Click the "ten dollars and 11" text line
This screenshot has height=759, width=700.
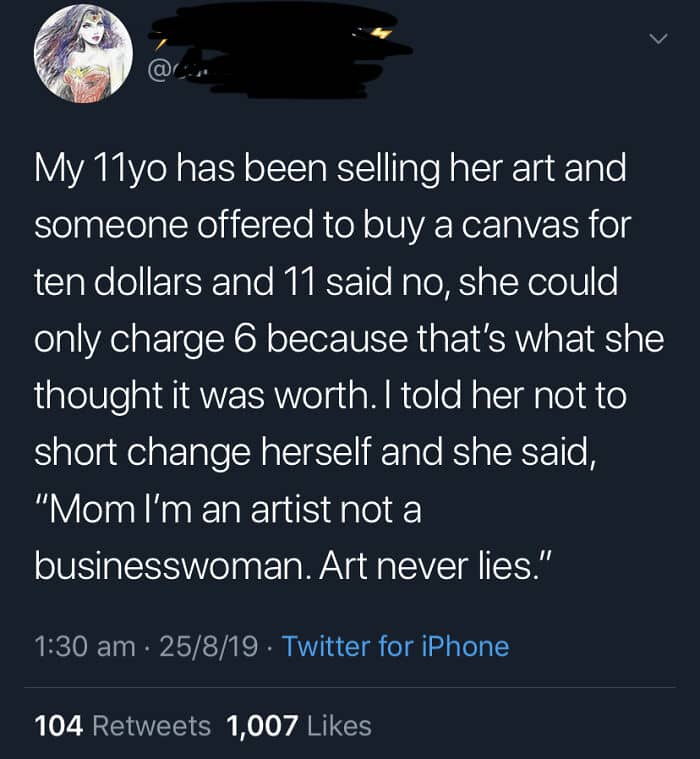coord(326,282)
